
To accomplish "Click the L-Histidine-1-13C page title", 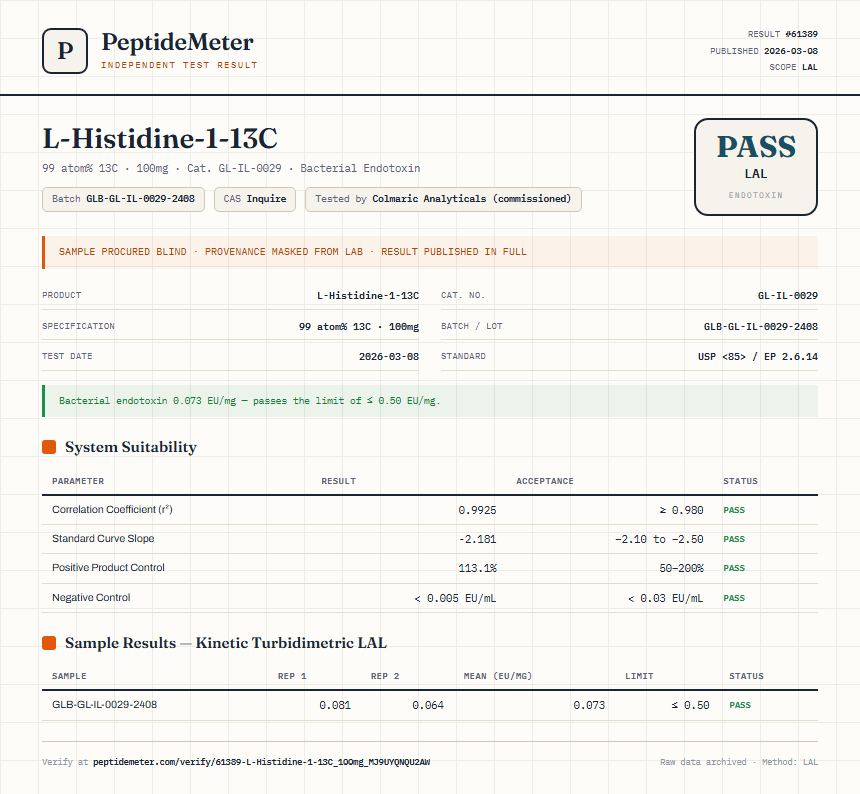I will [160, 138].
